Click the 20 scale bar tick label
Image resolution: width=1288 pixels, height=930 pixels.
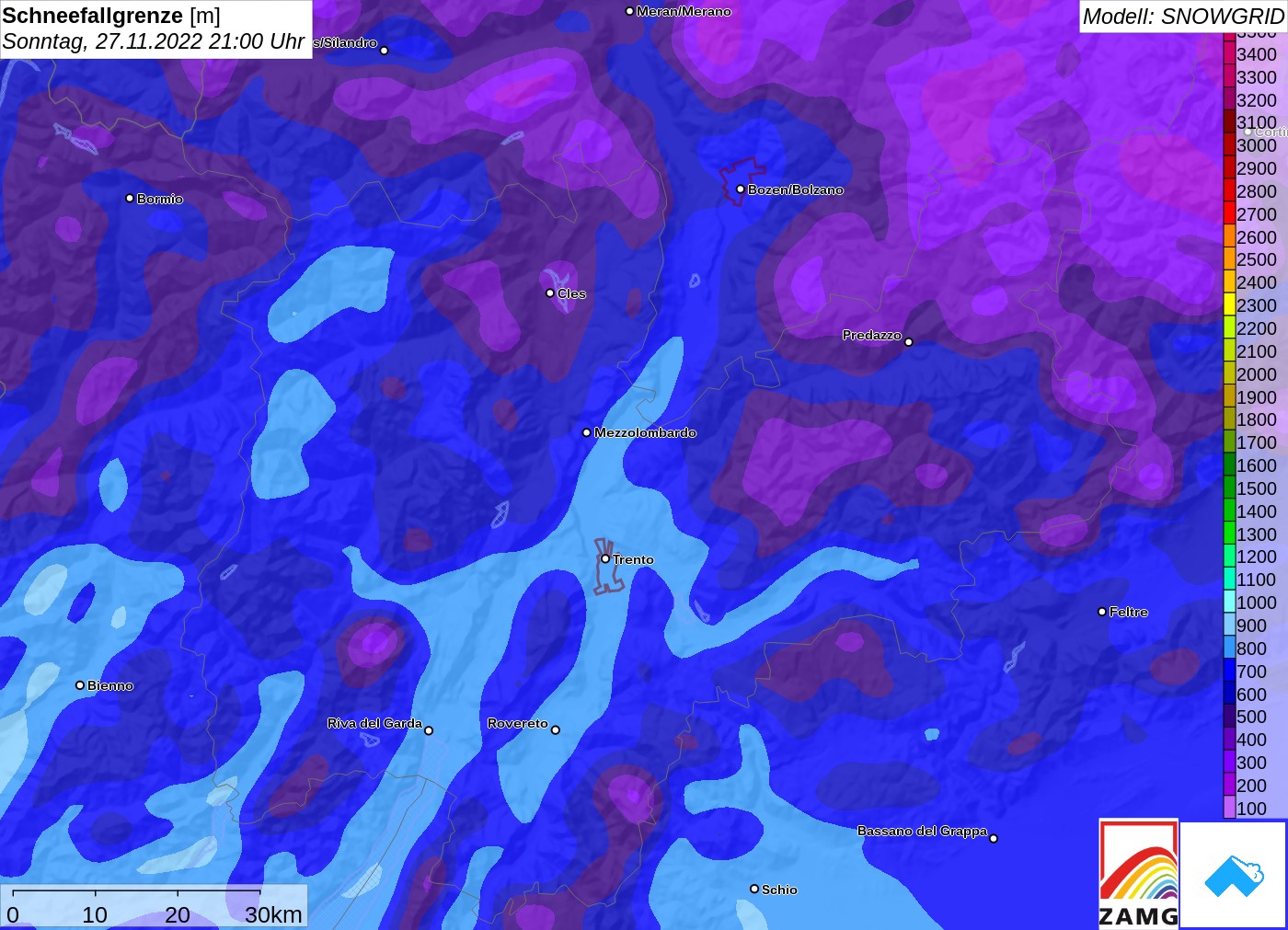tap(178, 914)
